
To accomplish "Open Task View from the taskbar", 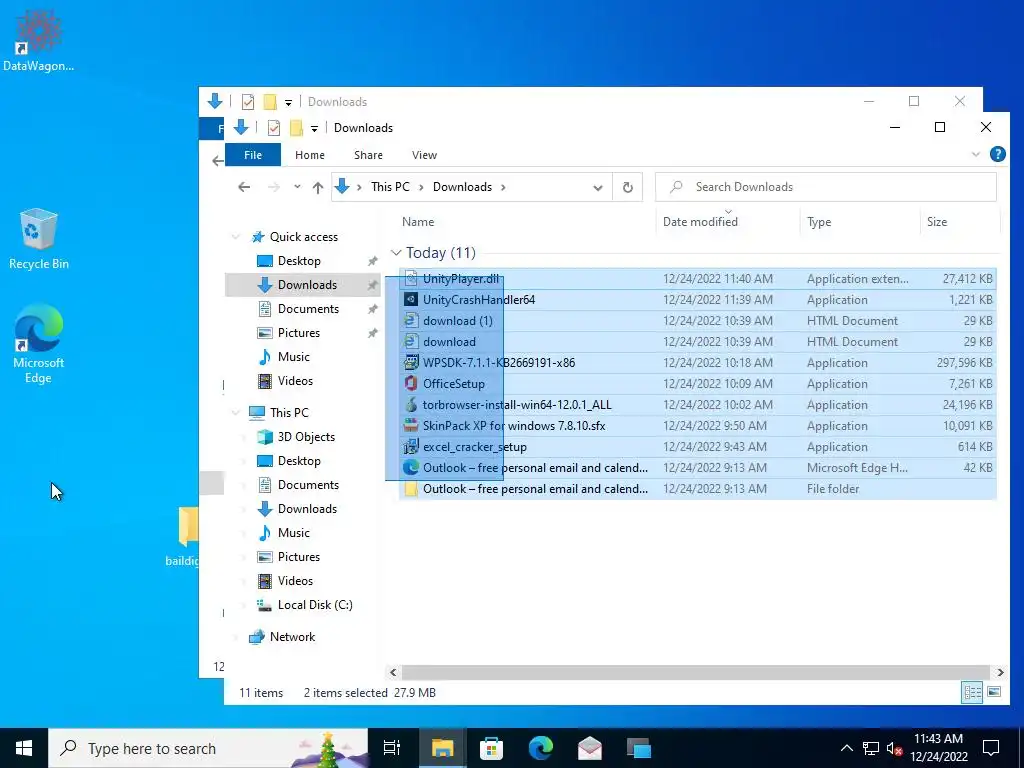I will click(x=392, y=748).
